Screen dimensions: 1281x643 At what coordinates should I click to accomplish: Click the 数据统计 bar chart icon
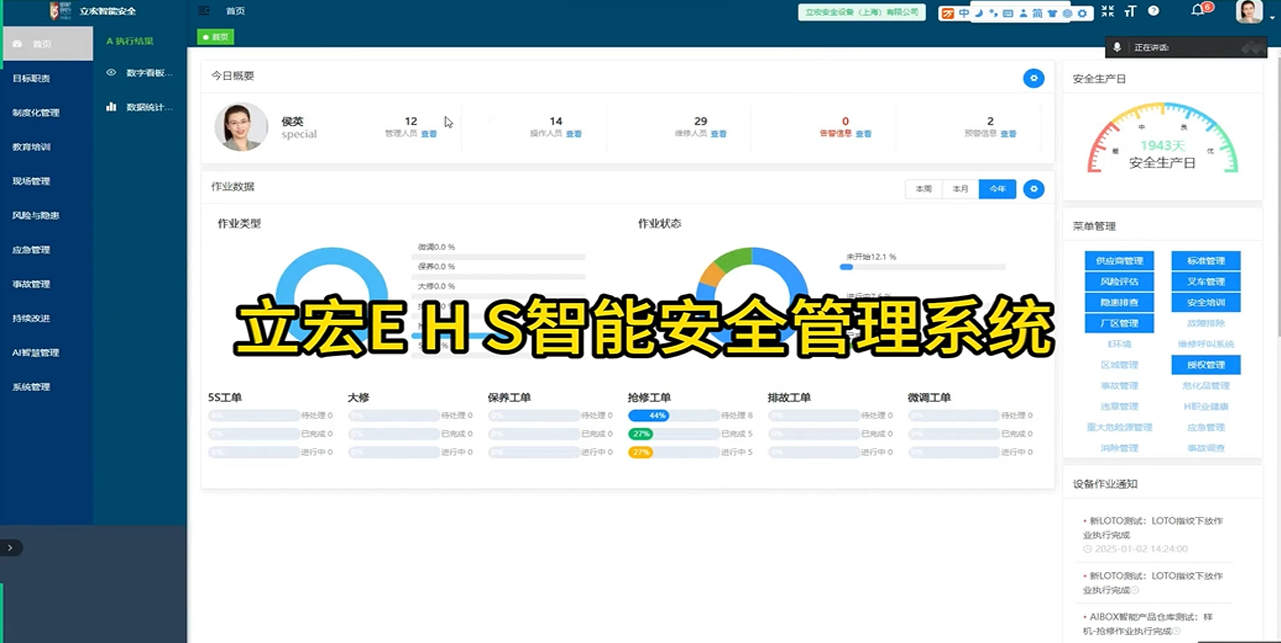click(111, 107)
